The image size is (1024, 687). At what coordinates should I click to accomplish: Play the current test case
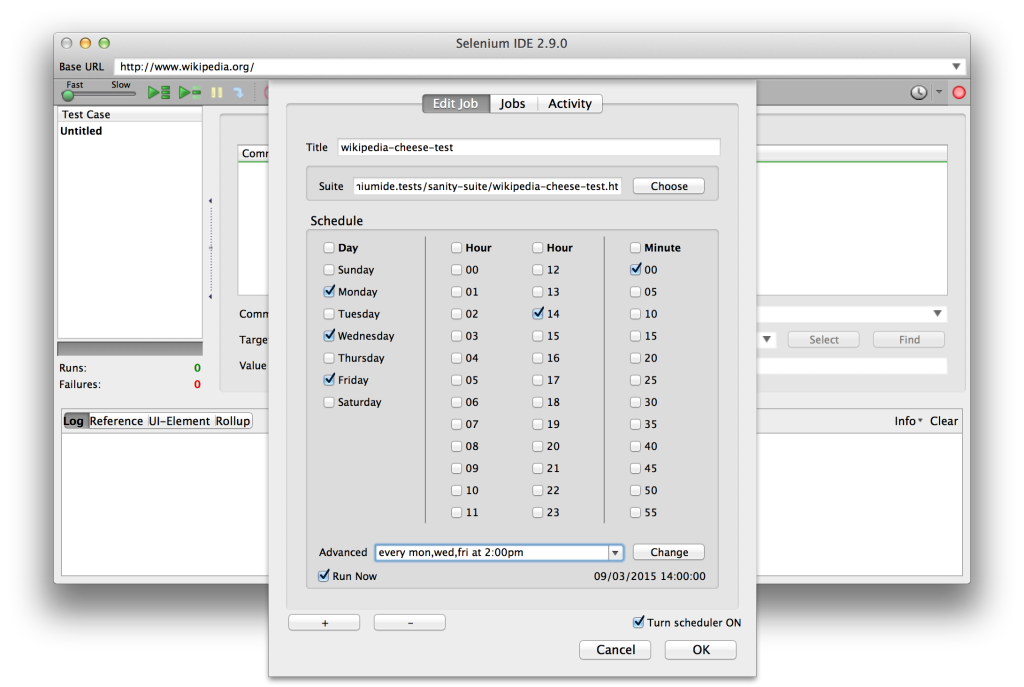(x=189, y=93)
